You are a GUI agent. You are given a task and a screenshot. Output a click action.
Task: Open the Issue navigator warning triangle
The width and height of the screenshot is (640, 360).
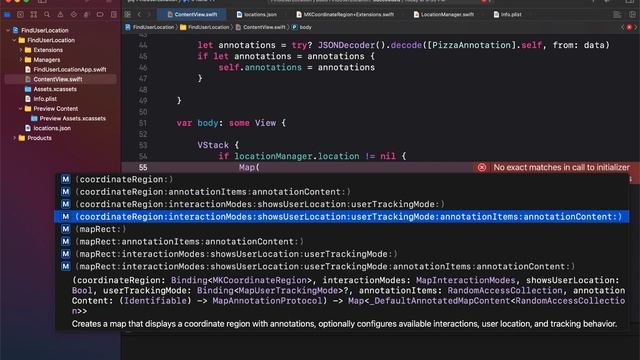pos(60,15)
